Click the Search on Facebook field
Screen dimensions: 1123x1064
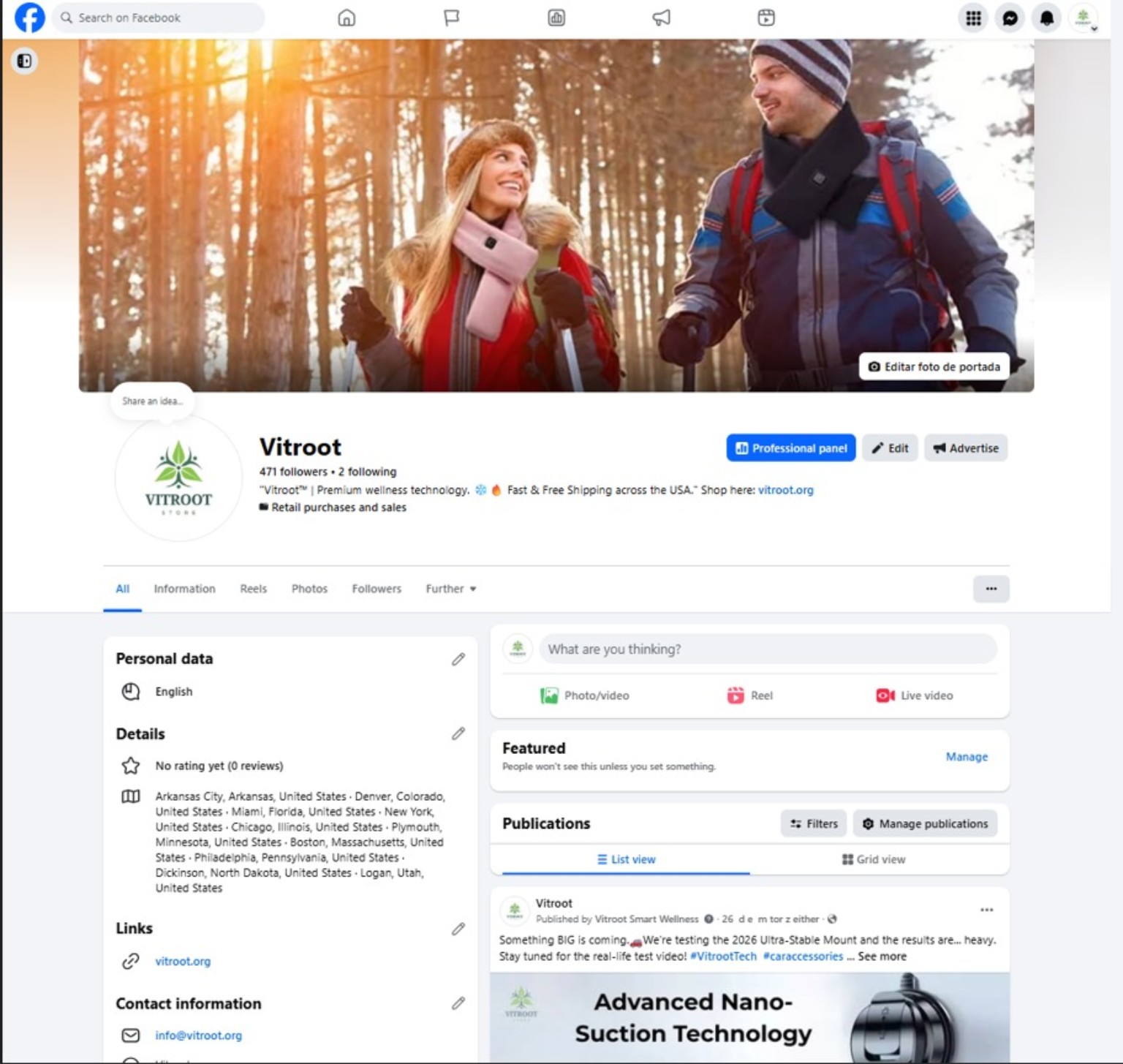pos(158,18)
